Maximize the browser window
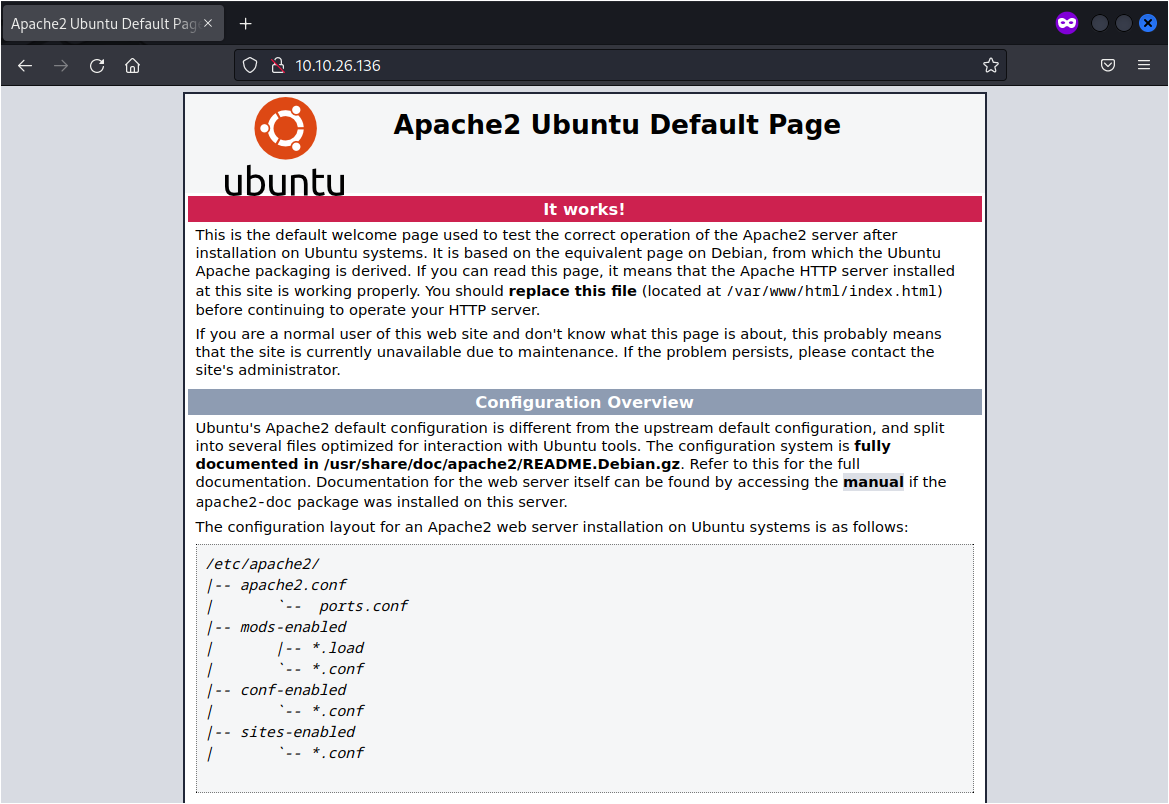Viewport: 1169px width, 804px height. (x=1124, y=22)
